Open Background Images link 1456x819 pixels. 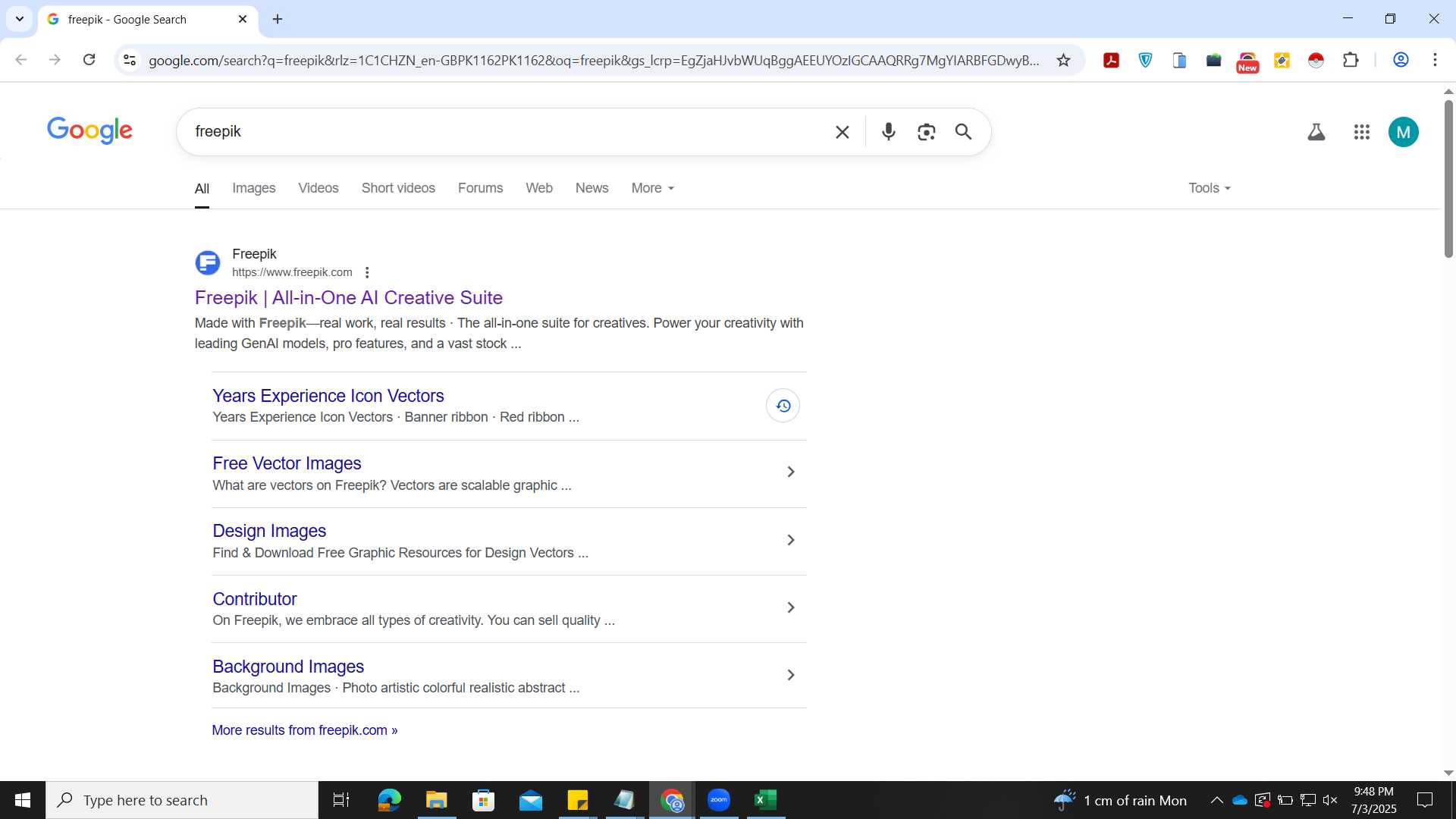[x=288, y=667]
